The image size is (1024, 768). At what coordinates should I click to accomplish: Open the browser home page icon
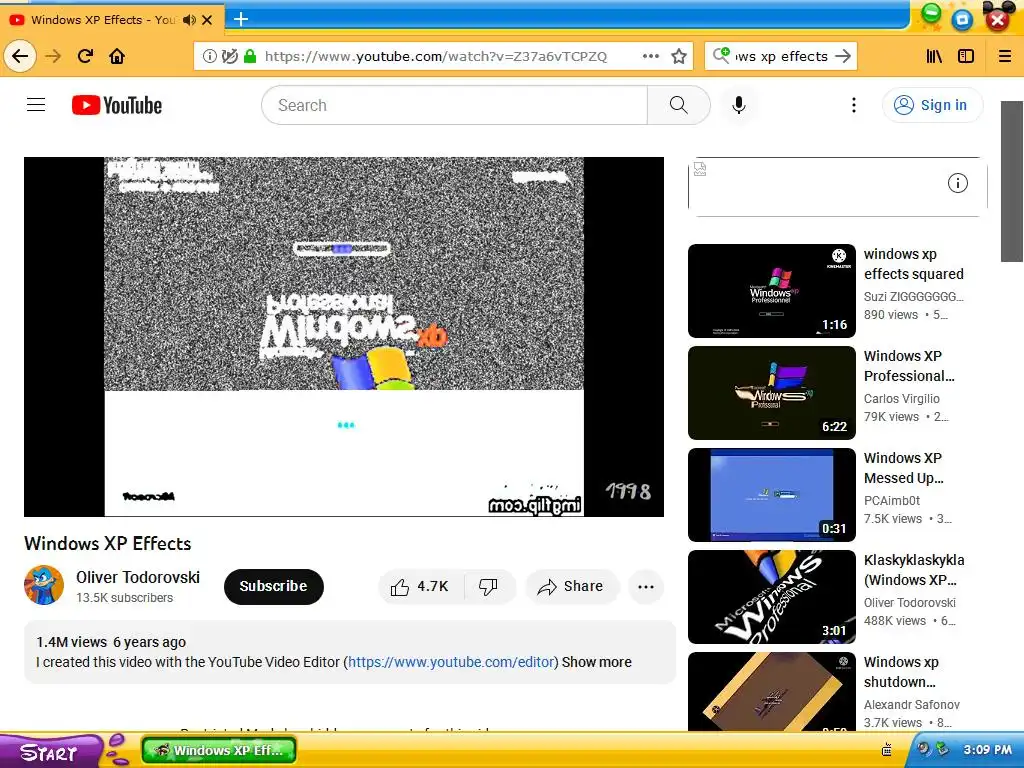coord(117,56)
